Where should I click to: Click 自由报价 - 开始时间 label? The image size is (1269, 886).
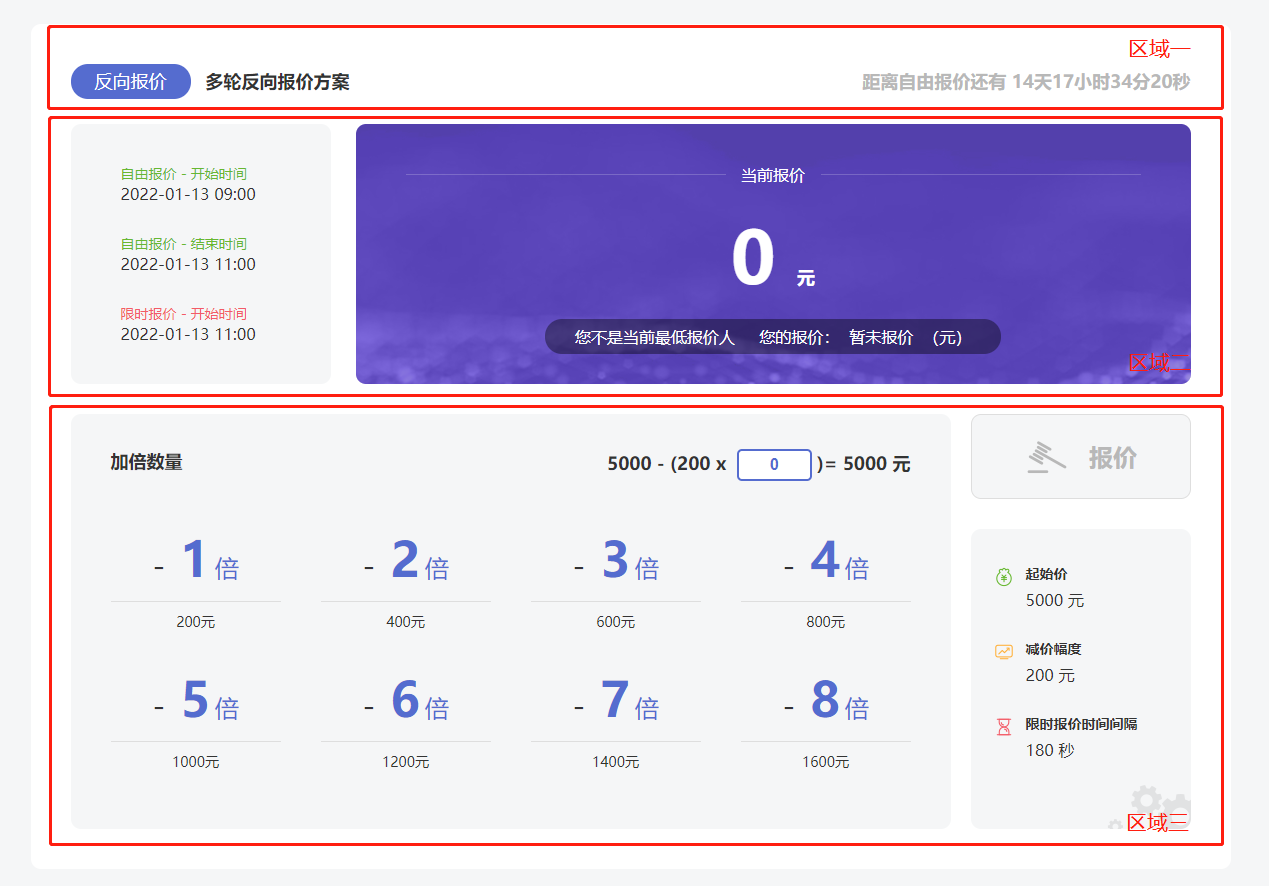click(x=183, y=174)
